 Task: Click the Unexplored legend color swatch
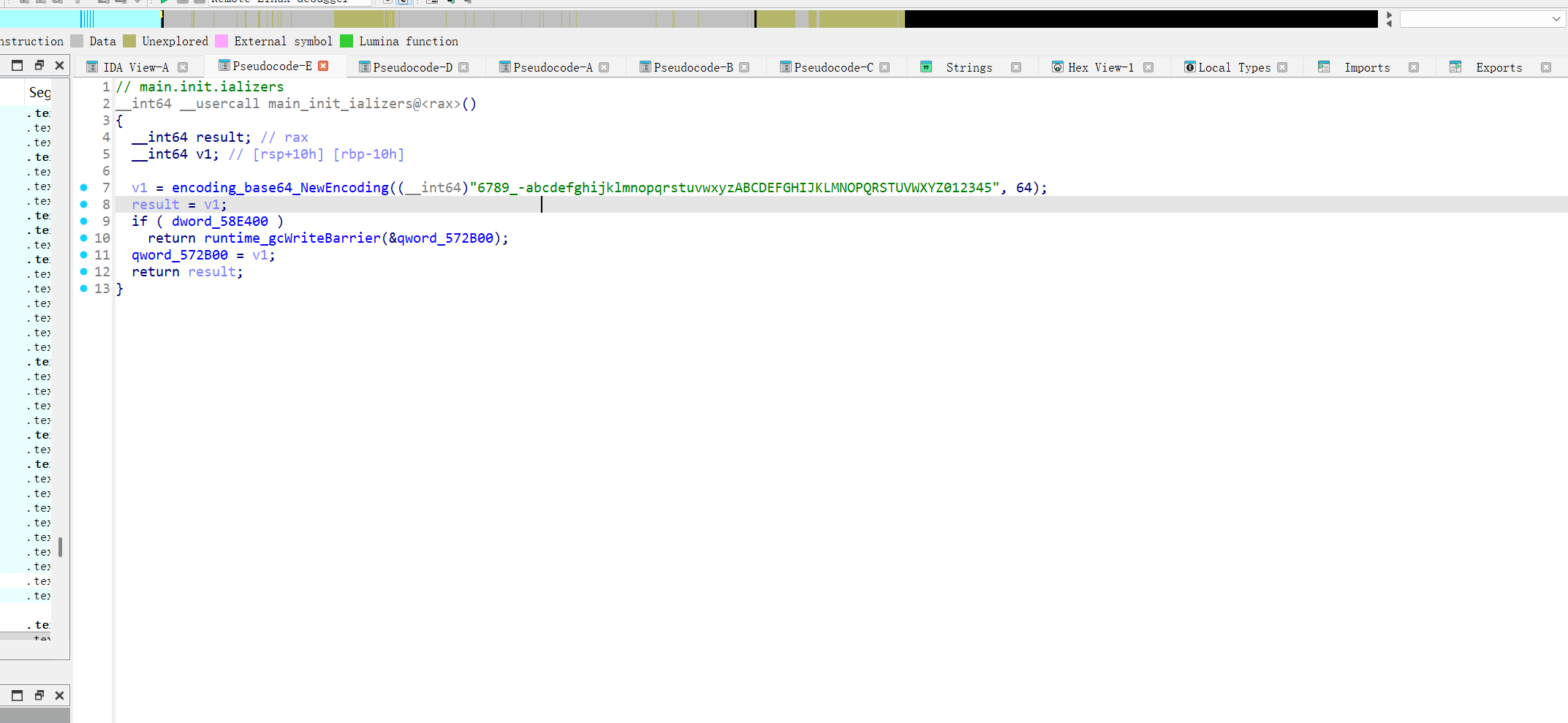pos(129,42)
